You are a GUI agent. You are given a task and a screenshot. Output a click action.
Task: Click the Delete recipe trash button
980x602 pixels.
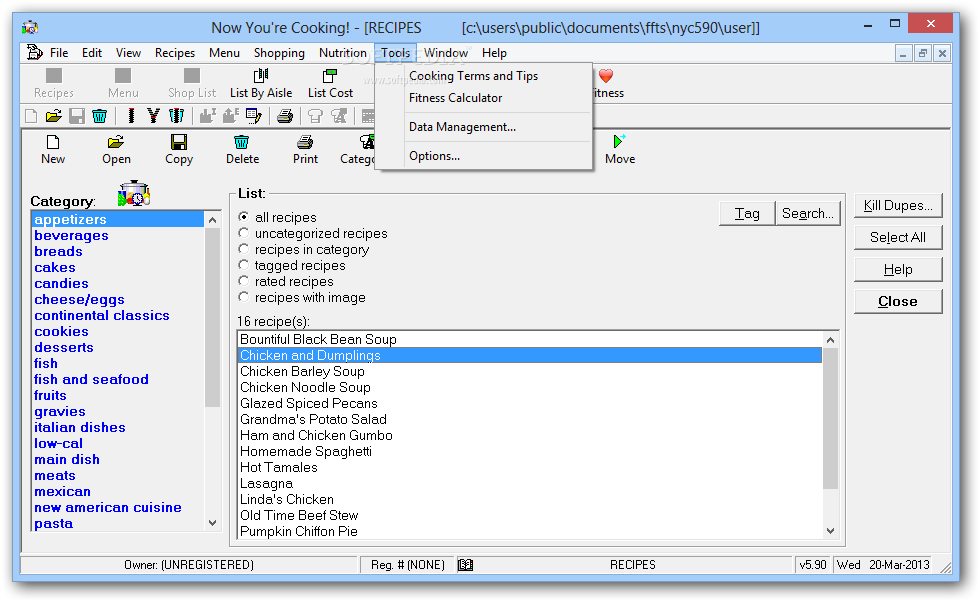(x=242, y=149)
